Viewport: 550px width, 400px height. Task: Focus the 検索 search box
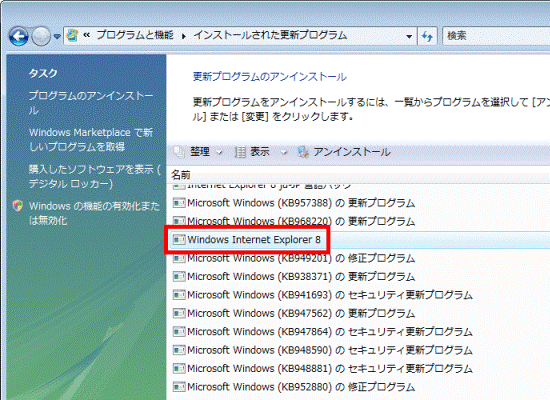point(497,36)
